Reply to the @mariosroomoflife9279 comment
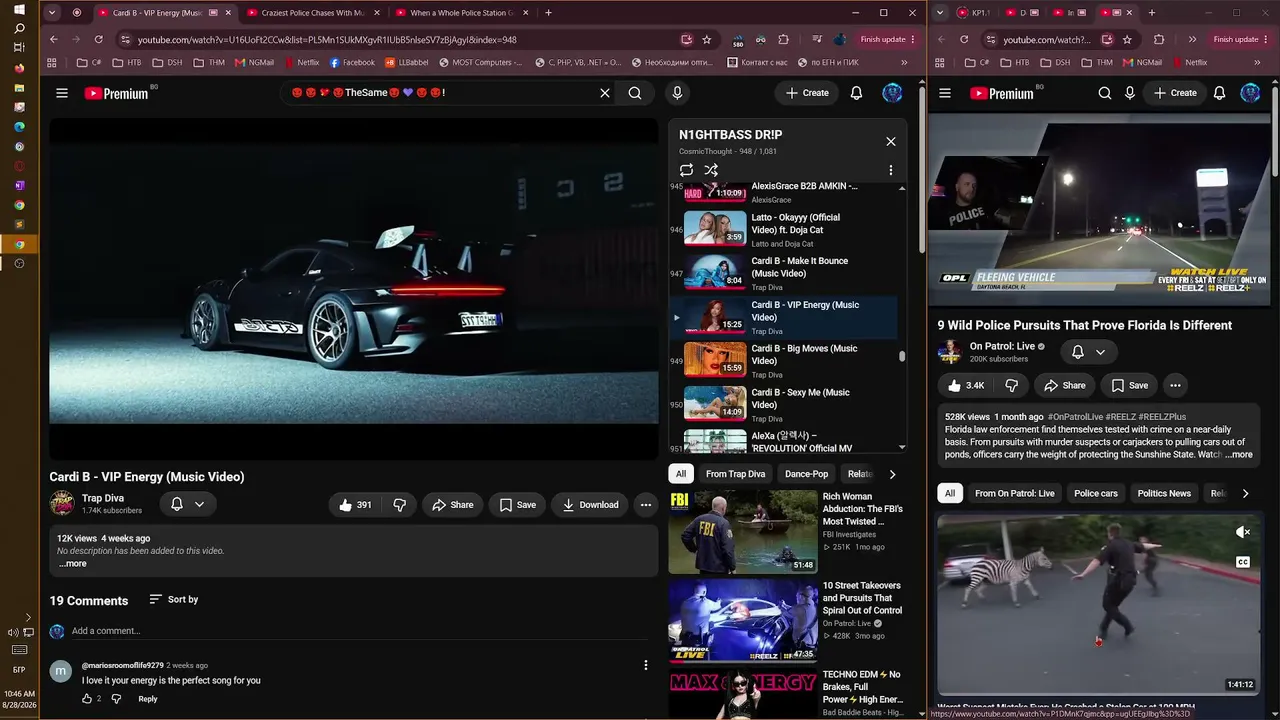 148,699
